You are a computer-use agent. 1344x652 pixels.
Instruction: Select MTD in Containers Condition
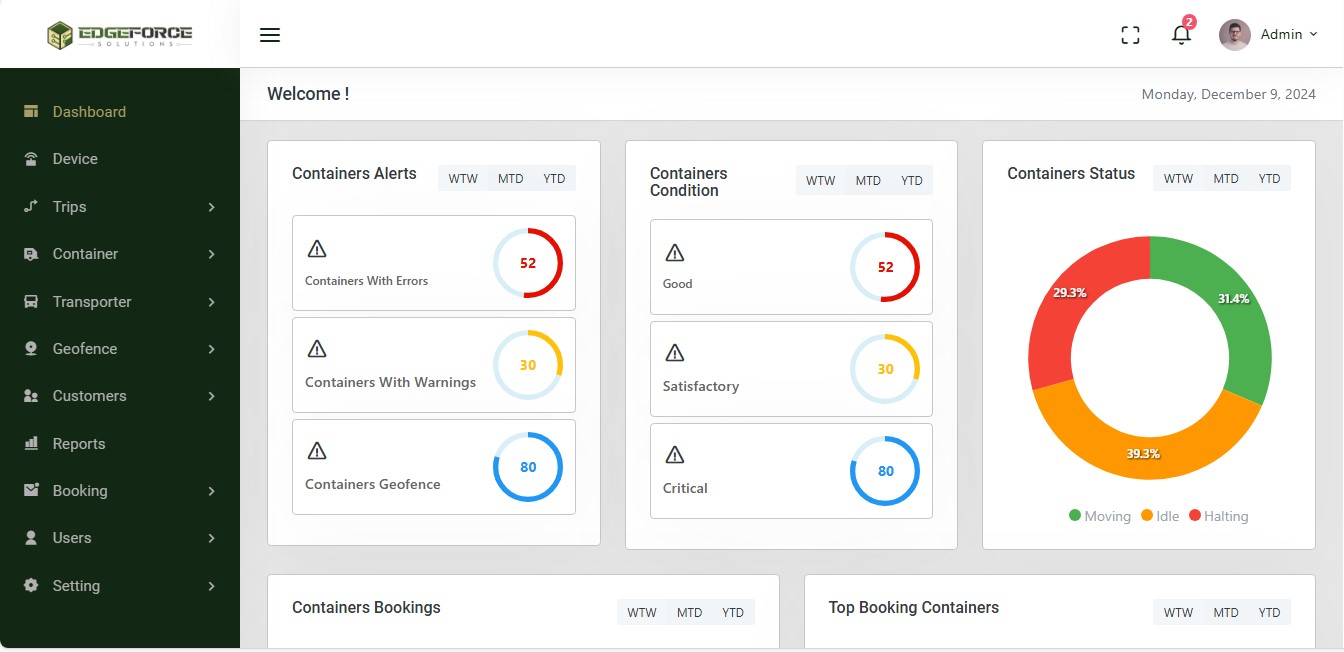pos(868,181)
